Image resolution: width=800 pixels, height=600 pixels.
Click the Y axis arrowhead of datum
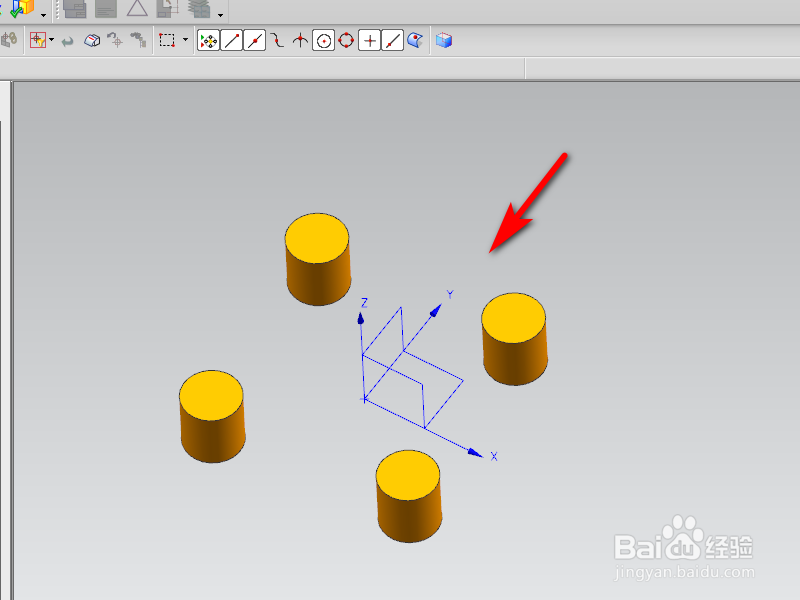pyautogui.click(x=436, y=311)
